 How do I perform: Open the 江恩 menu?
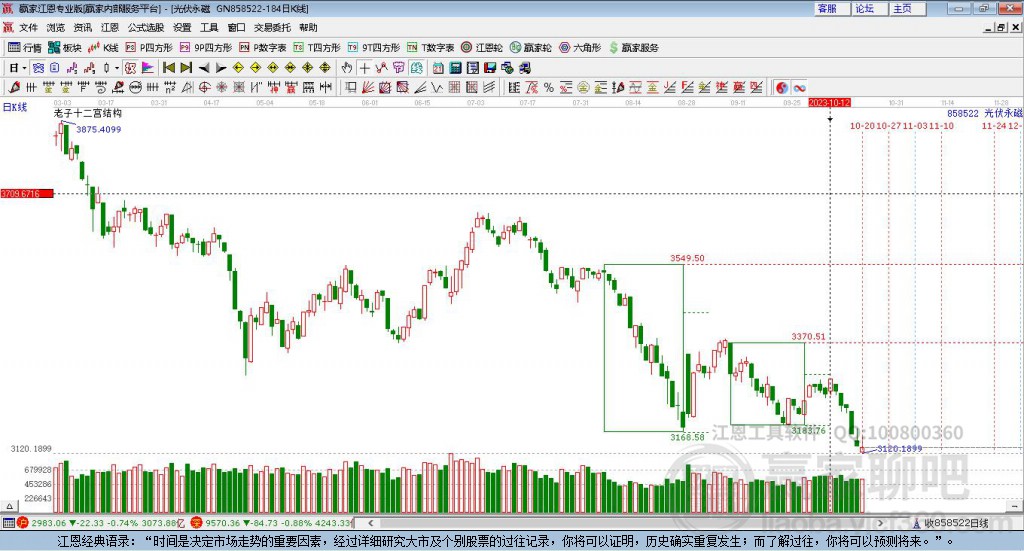[110, 27]
